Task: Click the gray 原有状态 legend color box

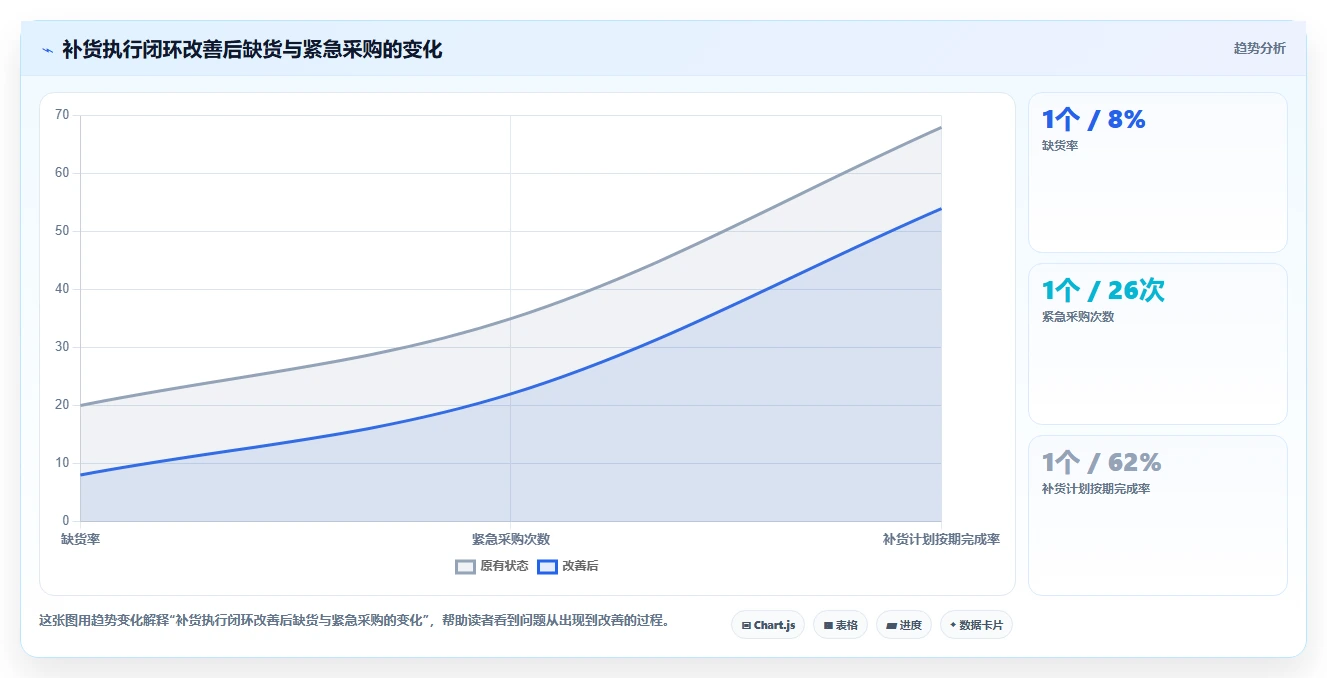Action: (465, 566)
